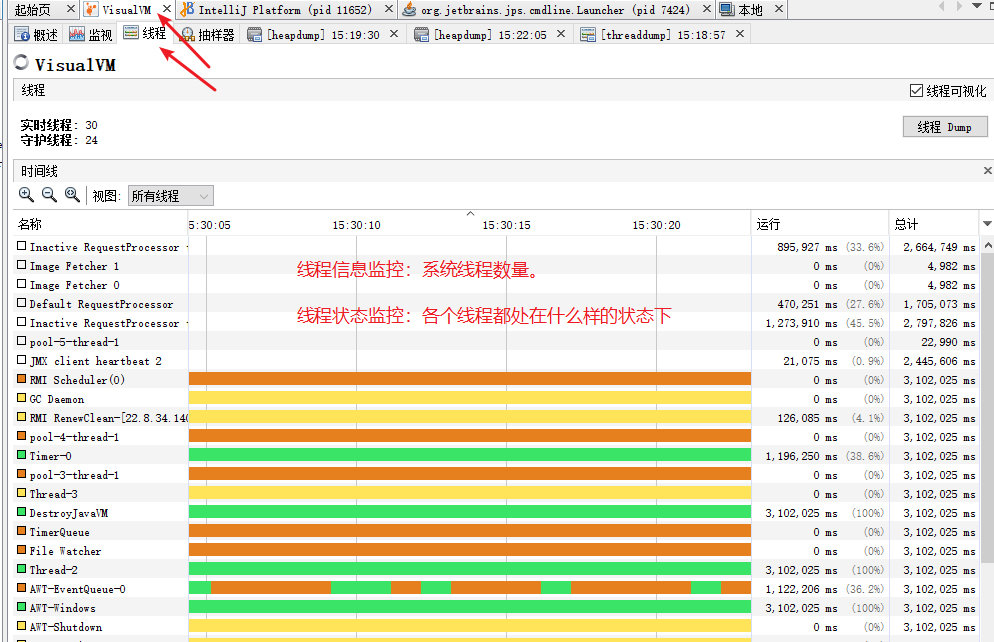The height and width of the screenshot is (642, 994).
Task: Select the Timer-0 thread checkbox
Action: (x=22, y=455)
